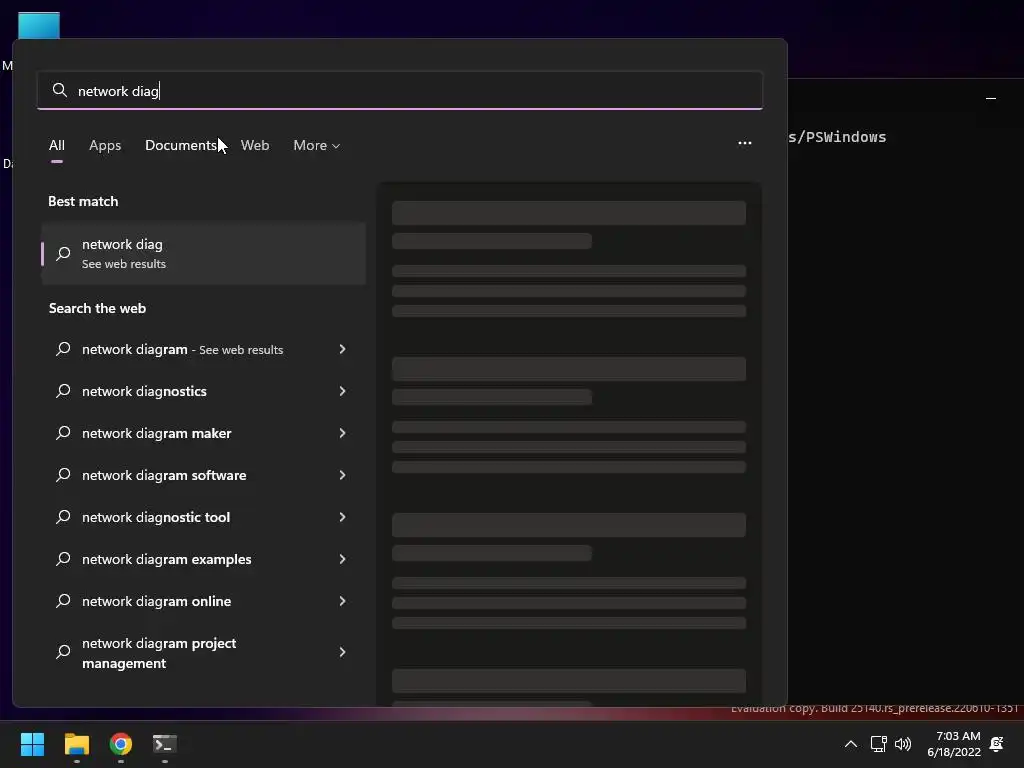1024x768 pixels.
Task: Switch to the All tab
Action: [57, 145]
